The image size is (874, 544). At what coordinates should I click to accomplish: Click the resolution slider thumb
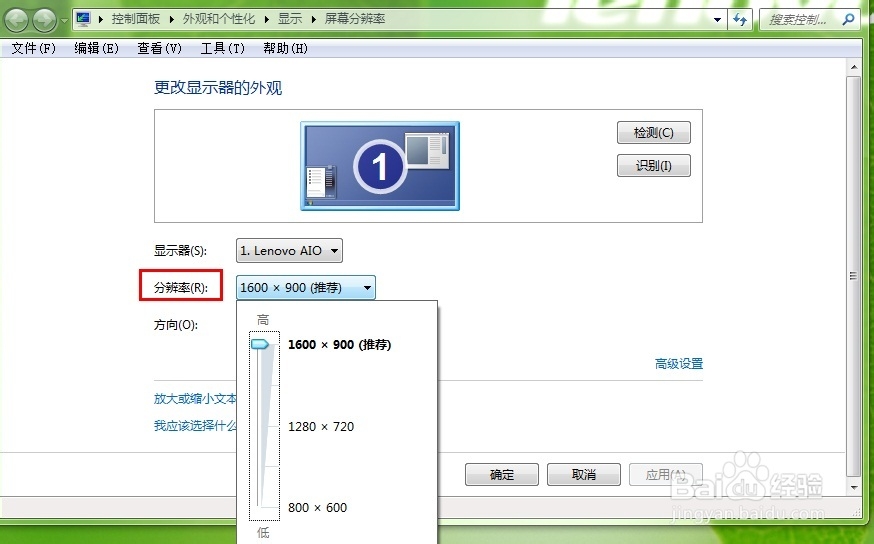coord(260,344)
